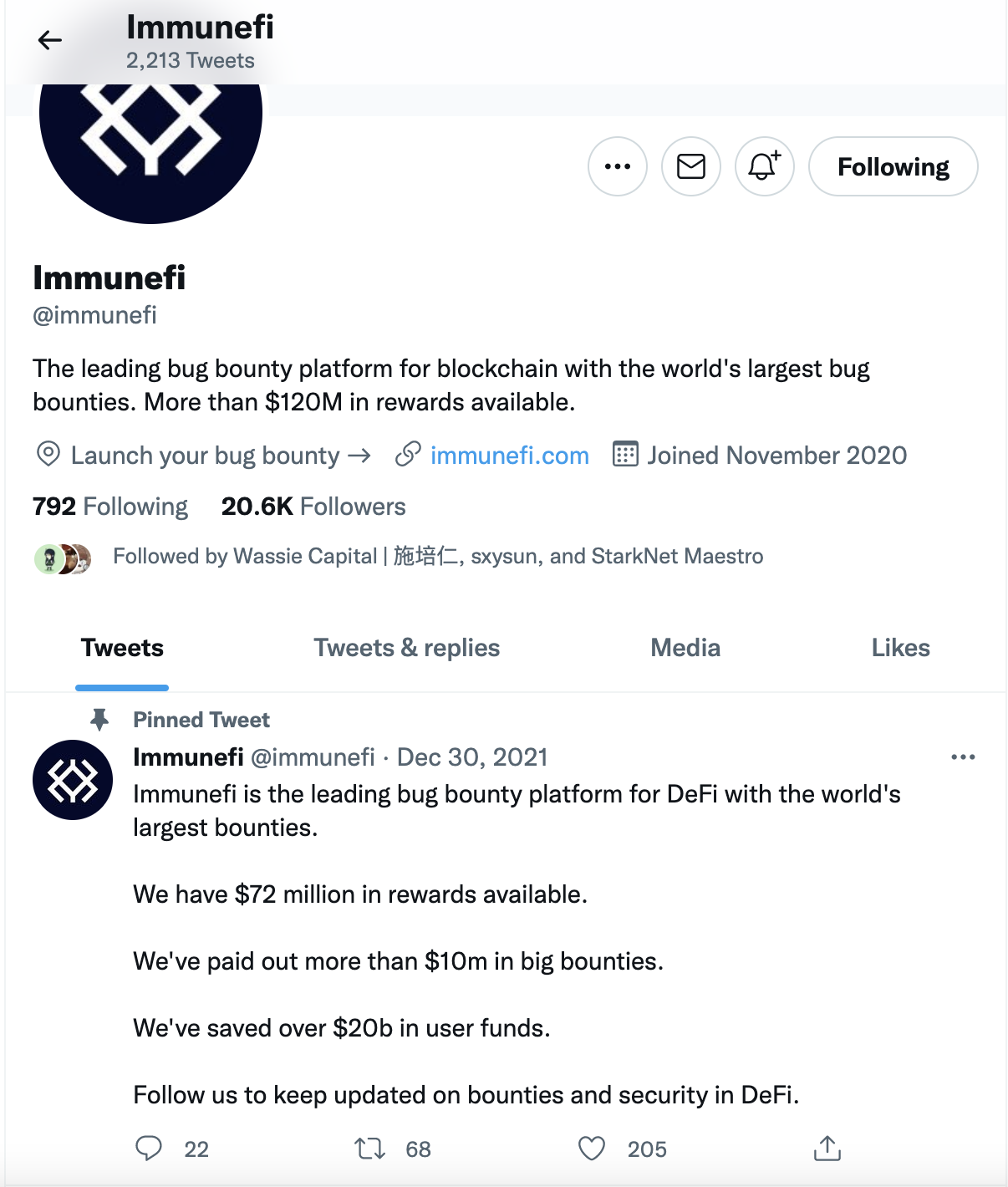The height and width of the screenshot is (1187, 1008).
Task: Open the pinned tweet's more menu
Action: [x=963, y=757]
